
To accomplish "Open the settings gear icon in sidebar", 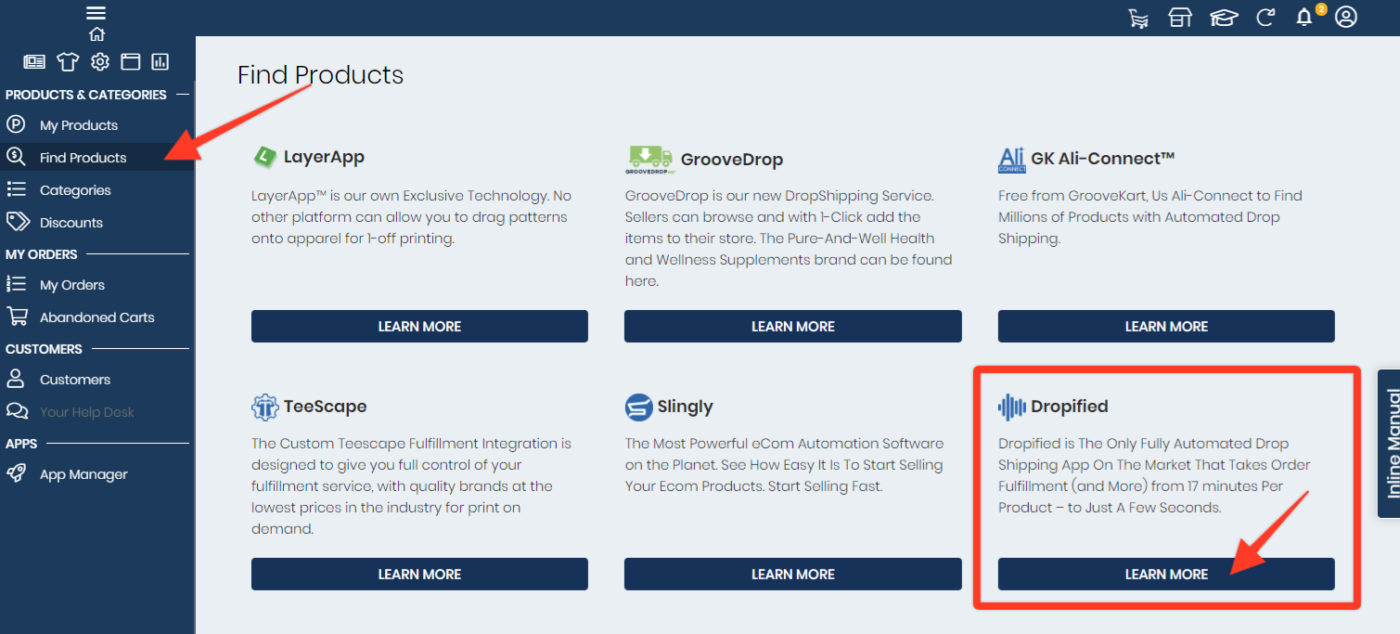I will tap(100, 62).
